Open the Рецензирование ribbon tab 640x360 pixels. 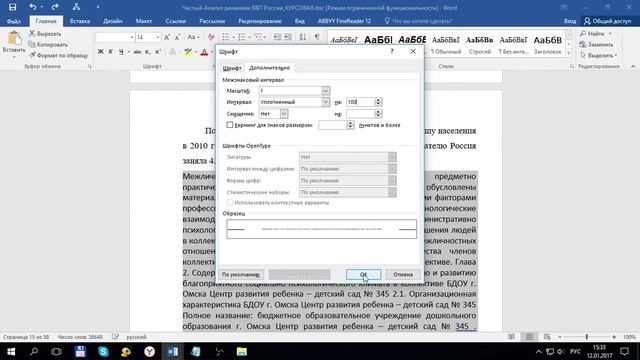pyautogui.click(x=260, y=21)
